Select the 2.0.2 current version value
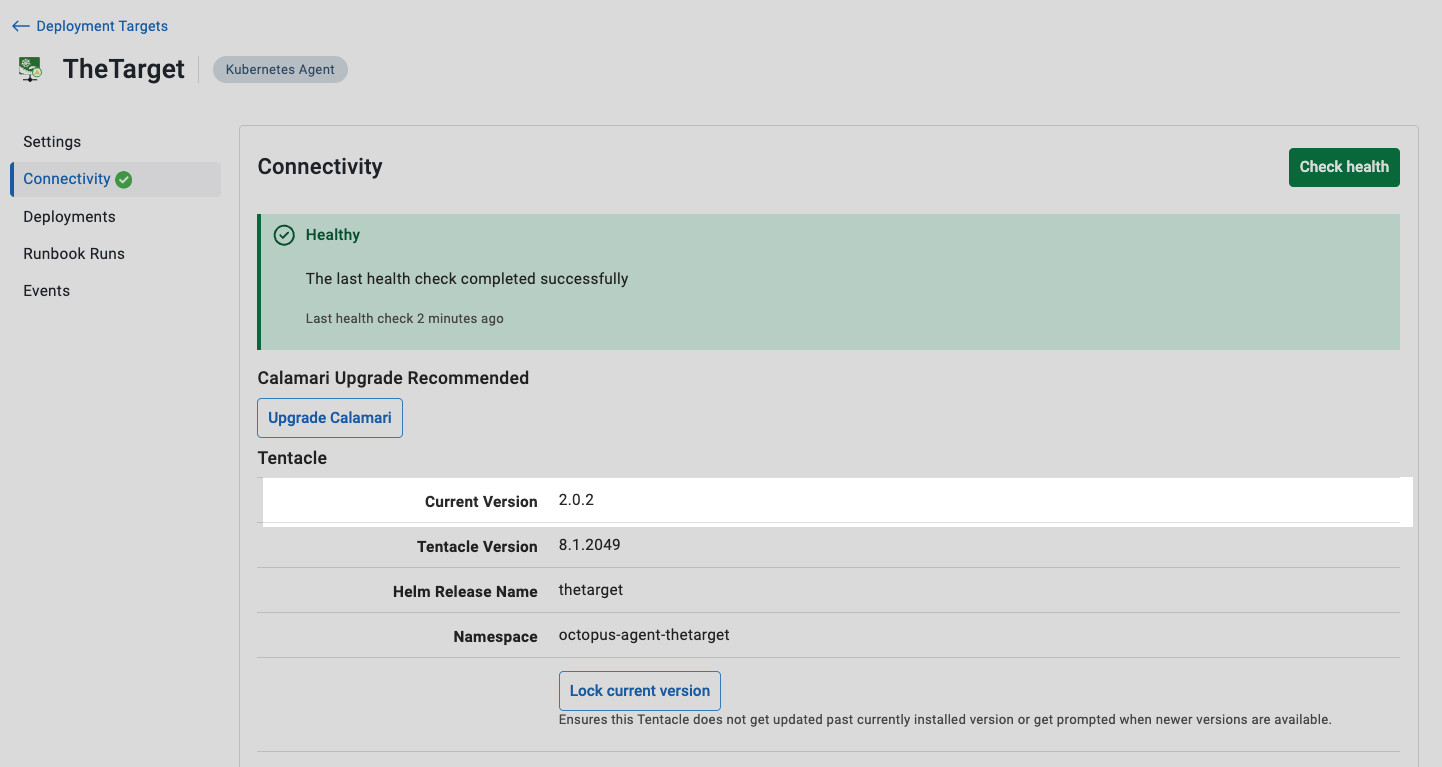The image size is (1442, 767). [x=576, y=500]
